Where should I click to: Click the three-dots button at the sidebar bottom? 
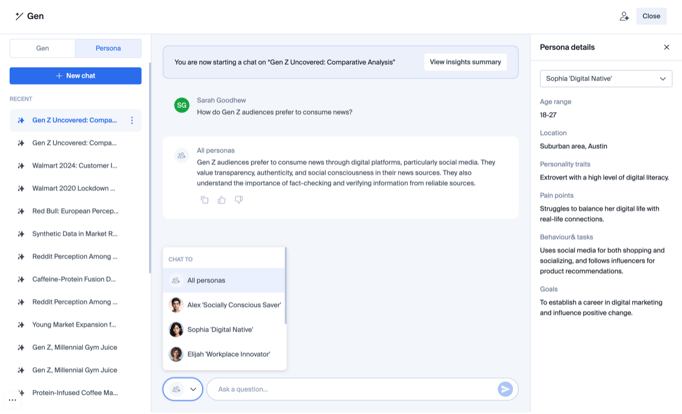(x=12, y=400)
